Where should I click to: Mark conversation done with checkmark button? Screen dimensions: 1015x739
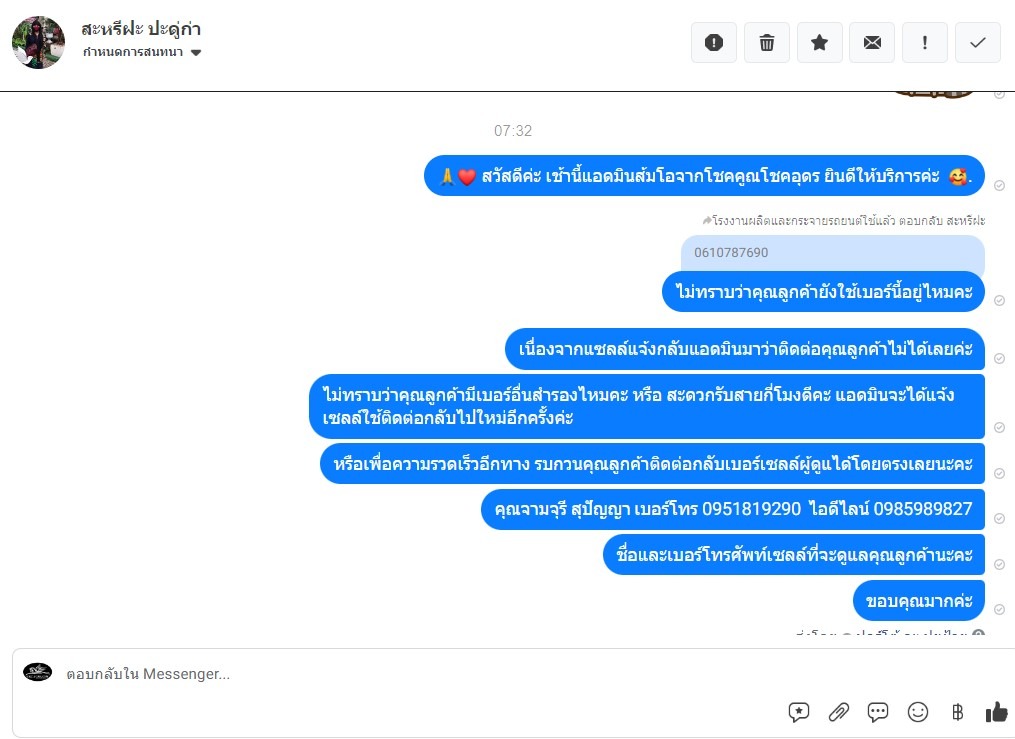click(978, 43)
